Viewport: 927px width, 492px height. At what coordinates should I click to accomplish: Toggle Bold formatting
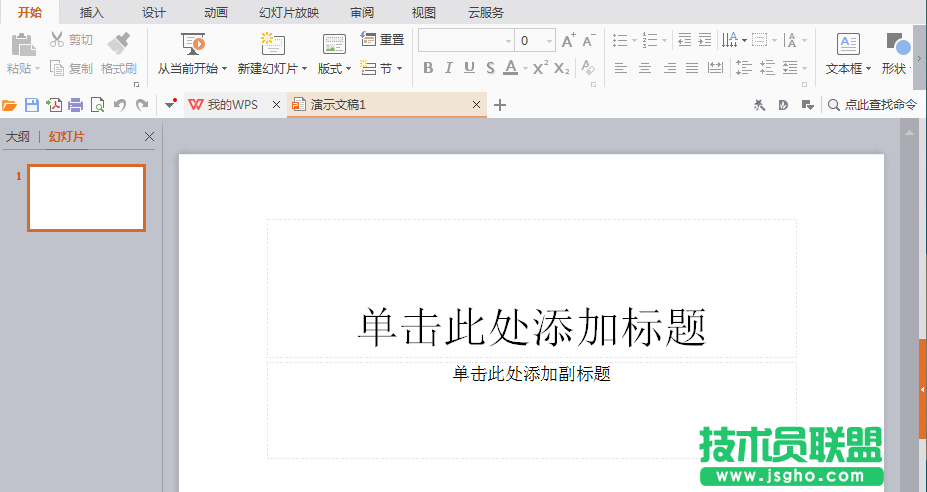point(428,68)
